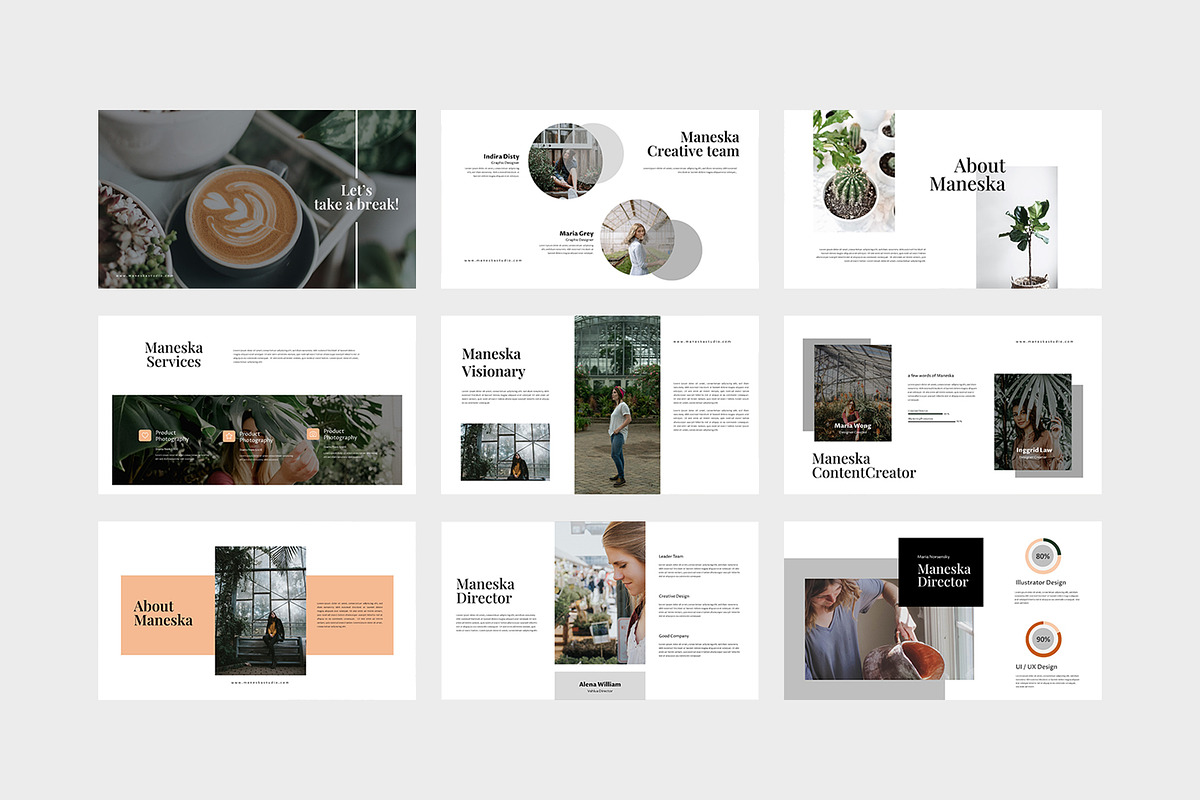This screenshot has width=1200, height=800.
Task: Click the camera icon on the Services slide
Action: coord(313,435)
